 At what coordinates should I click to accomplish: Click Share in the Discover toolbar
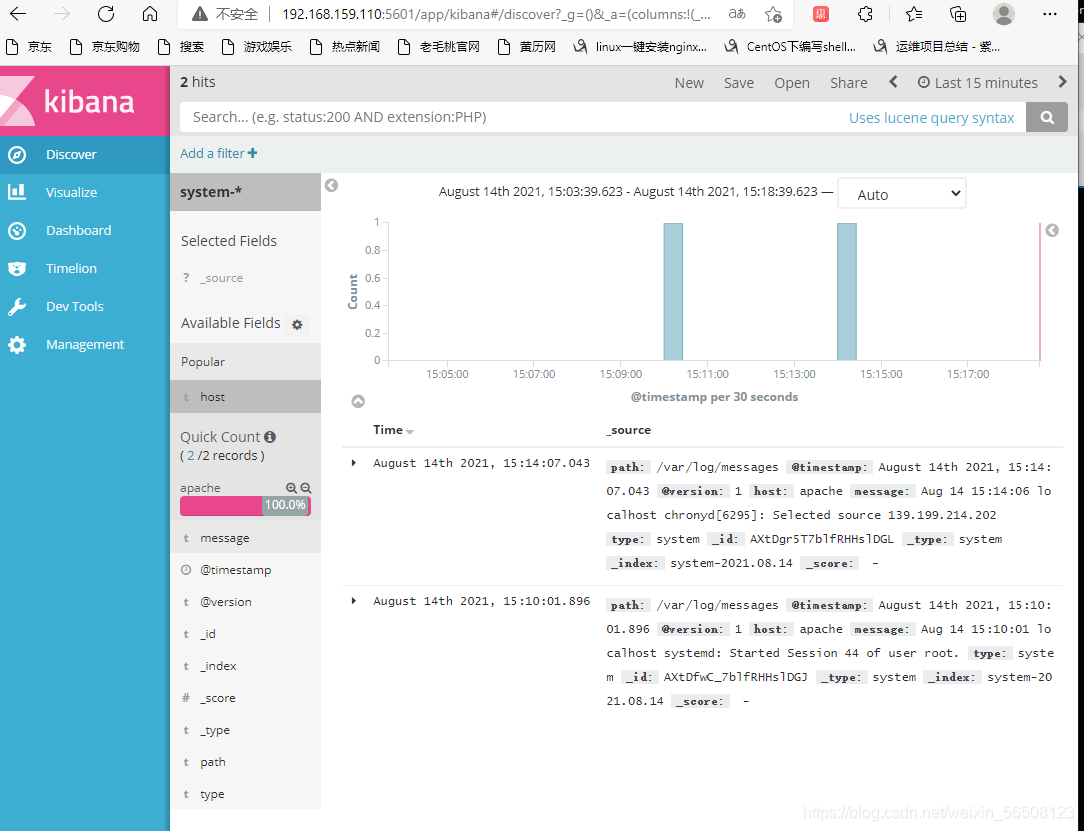[x=848, y=83]
